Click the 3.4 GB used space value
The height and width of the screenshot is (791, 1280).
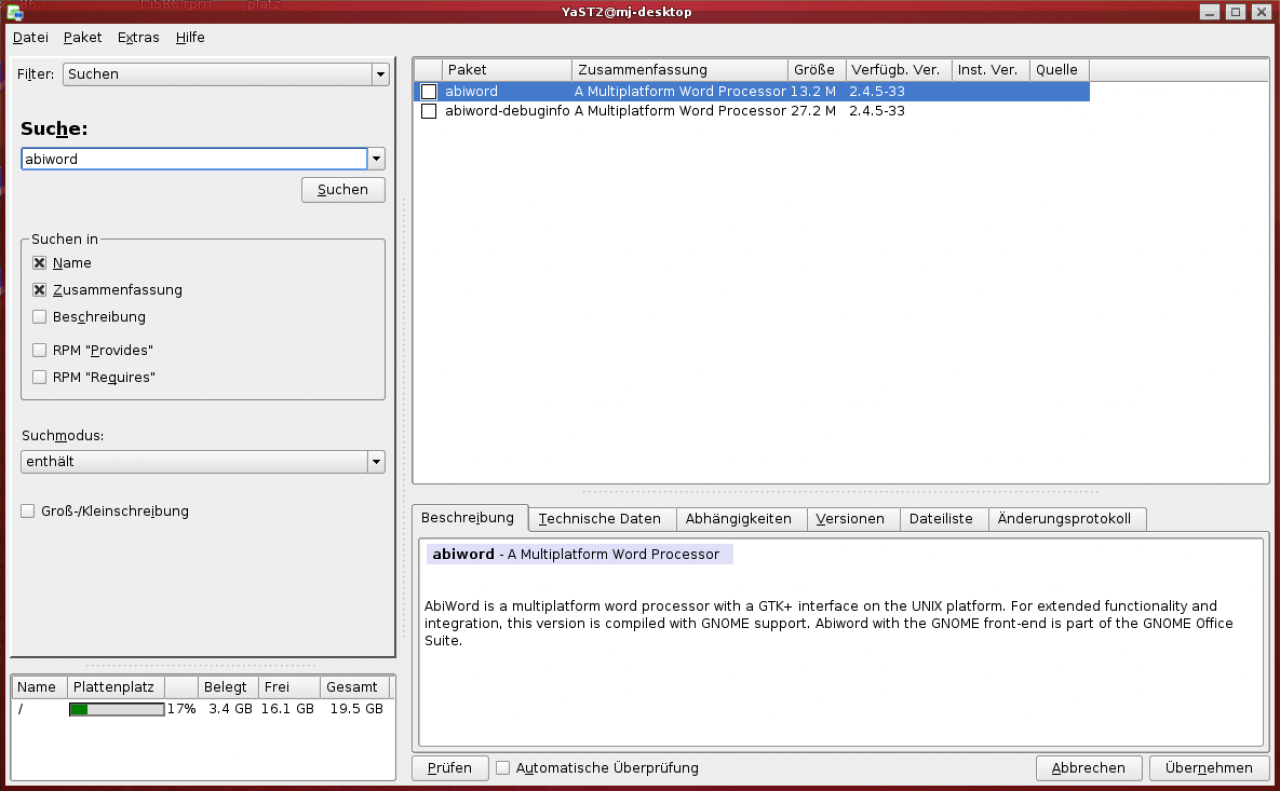coord(231,709)
